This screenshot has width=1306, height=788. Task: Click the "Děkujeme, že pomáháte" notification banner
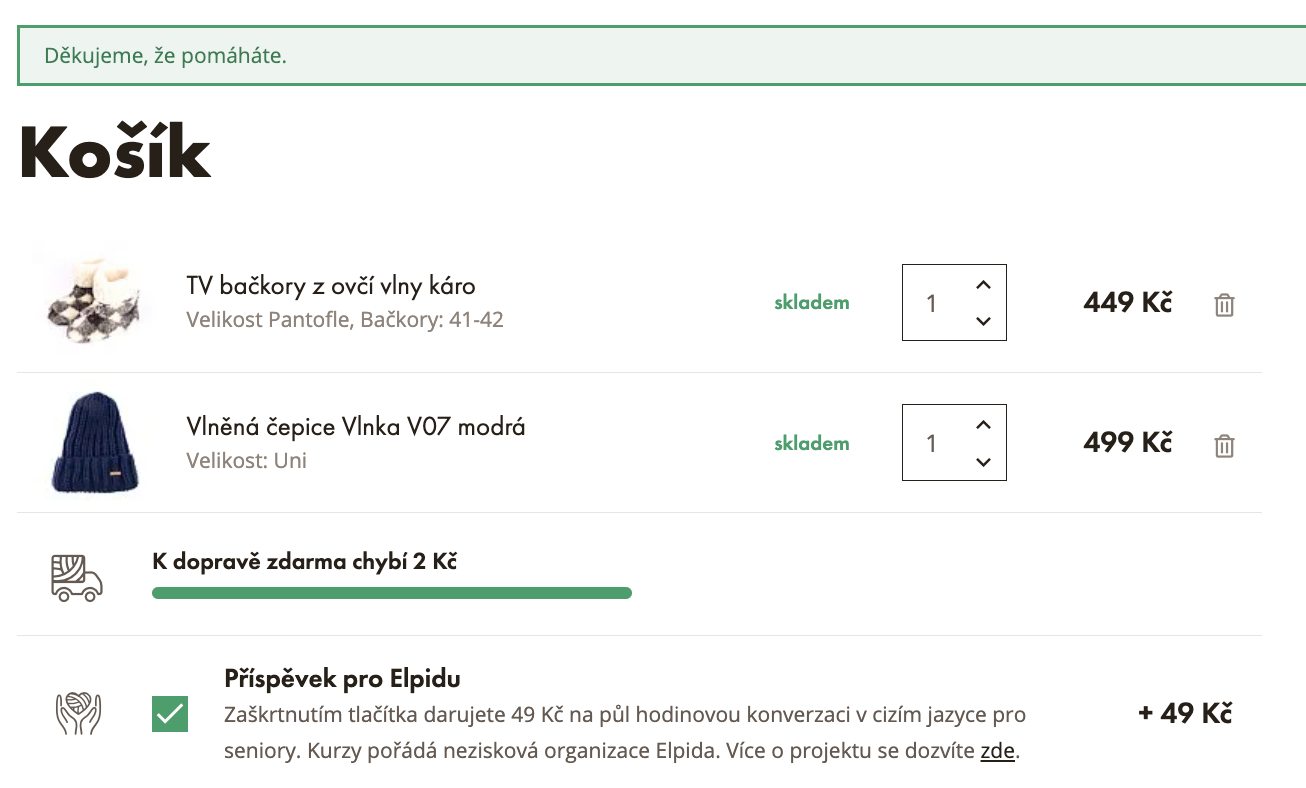pos(660,56)
